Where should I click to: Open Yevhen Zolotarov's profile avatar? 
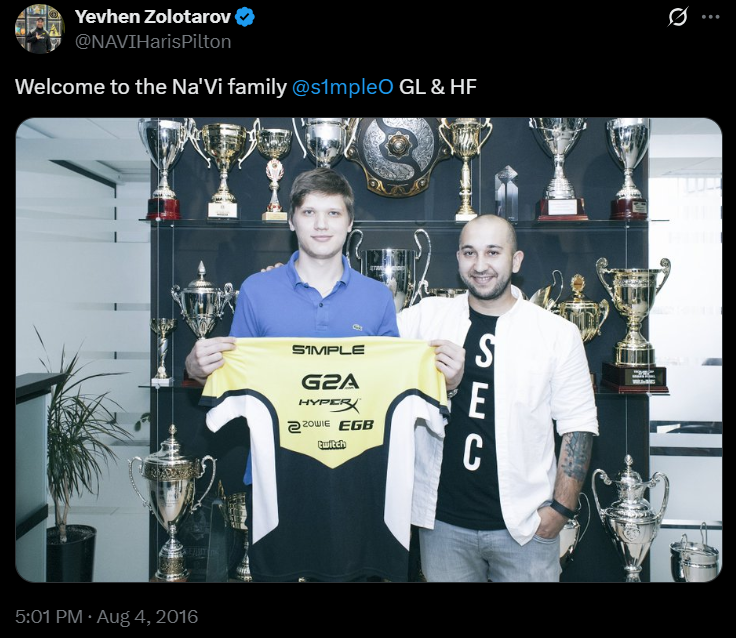(40, 29)
